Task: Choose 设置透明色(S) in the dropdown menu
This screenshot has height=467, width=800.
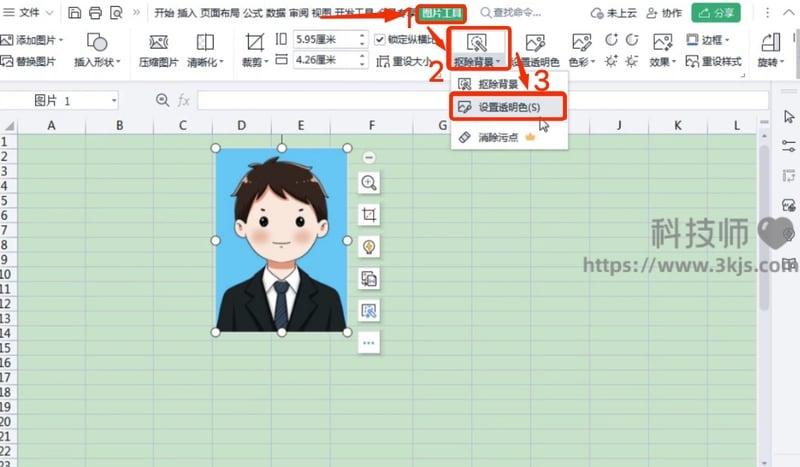Action: pos(509,107)
